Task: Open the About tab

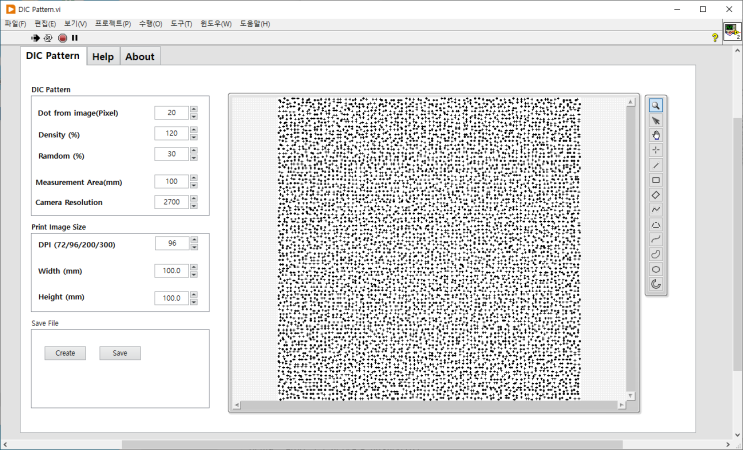Action: [140, 56]
